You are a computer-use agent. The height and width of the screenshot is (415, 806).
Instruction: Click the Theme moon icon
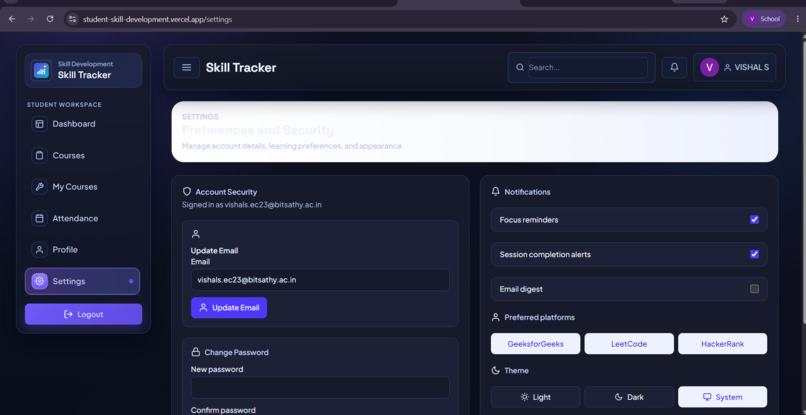pyautogui.click(x=496, y=370)
